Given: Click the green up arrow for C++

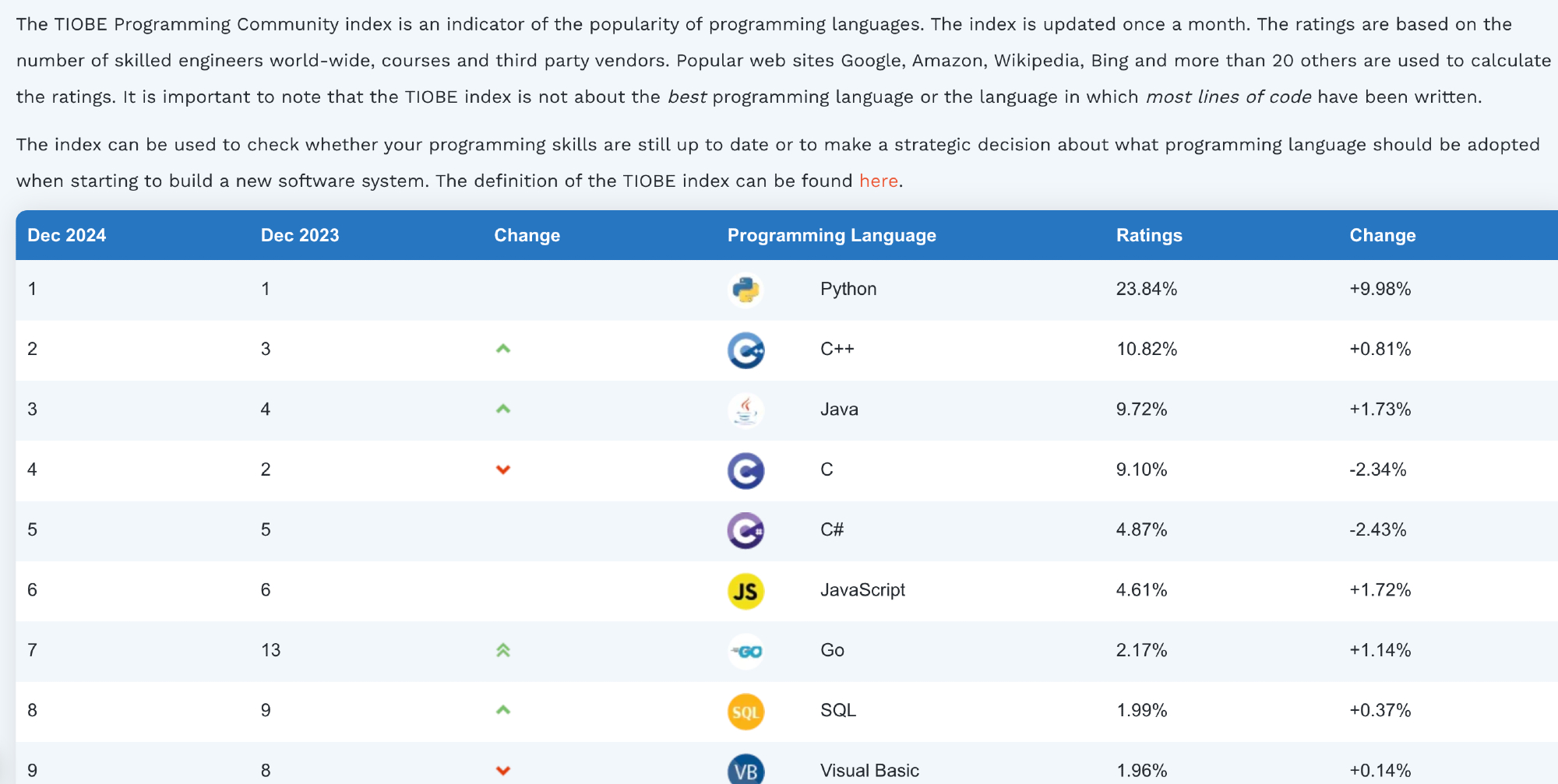Looking at the screenshot, I should pyautogui.click(x=503, y=349).
